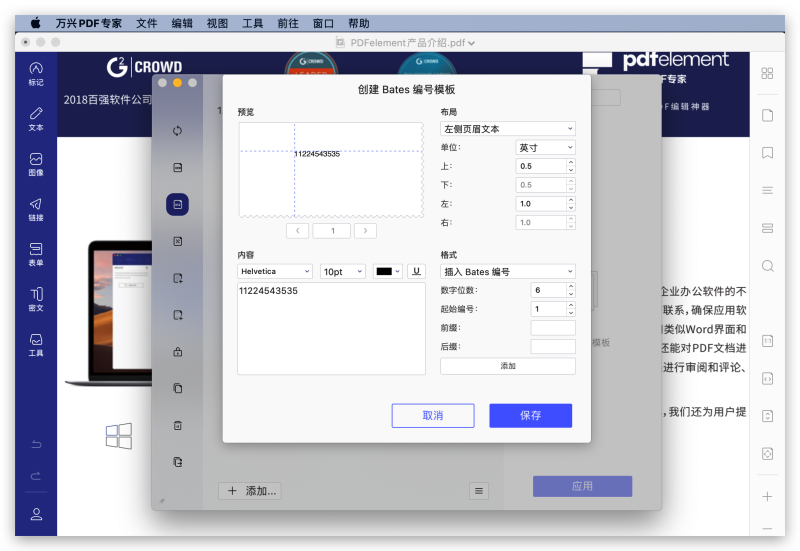Viewport: 800px width, 551px height.
Task: Click the user account icon at bottom left
Action: pyautogui.click(x=36, y=514)
